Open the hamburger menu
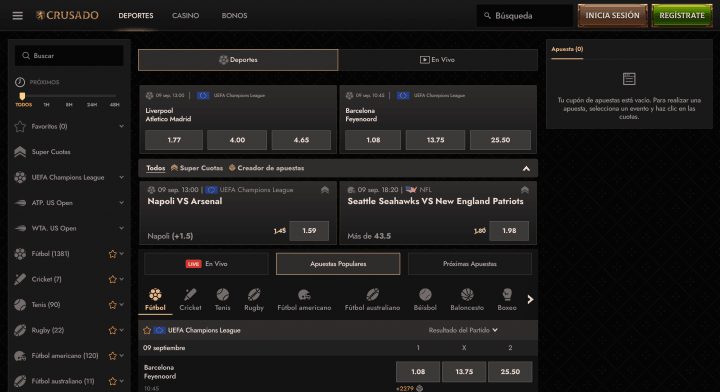720x392 pixels. (17, 16)
